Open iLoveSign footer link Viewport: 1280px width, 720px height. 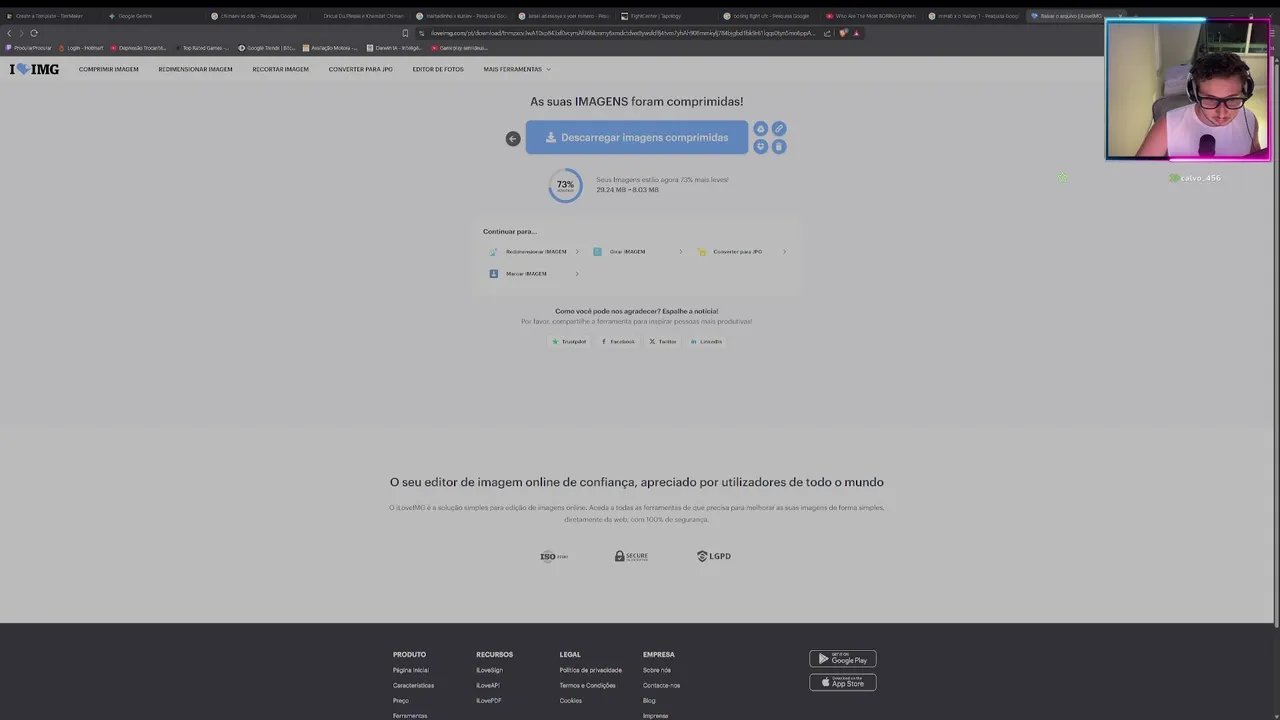(x=489, y=670)
